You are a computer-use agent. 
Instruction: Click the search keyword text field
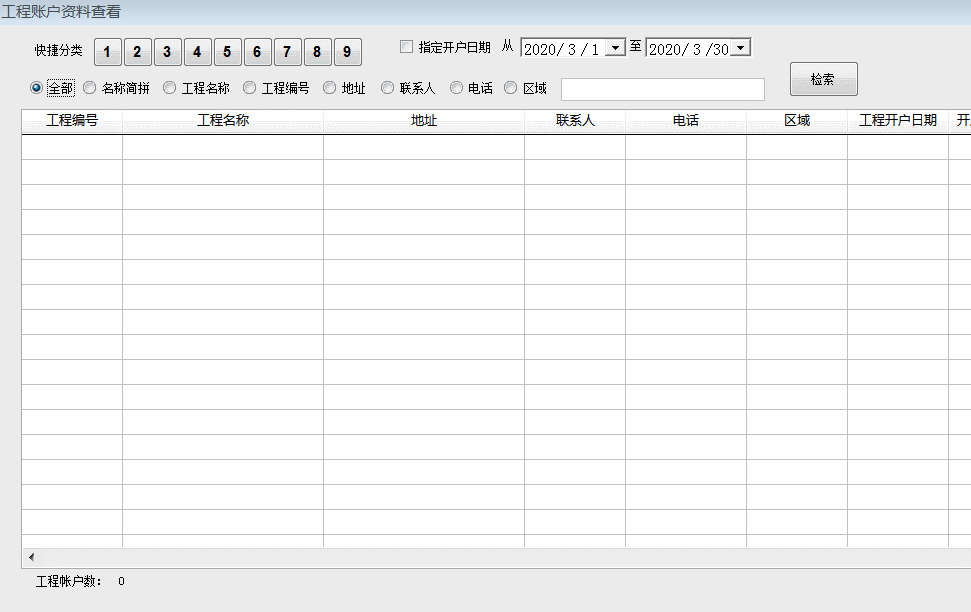click(x=662, y=90)
